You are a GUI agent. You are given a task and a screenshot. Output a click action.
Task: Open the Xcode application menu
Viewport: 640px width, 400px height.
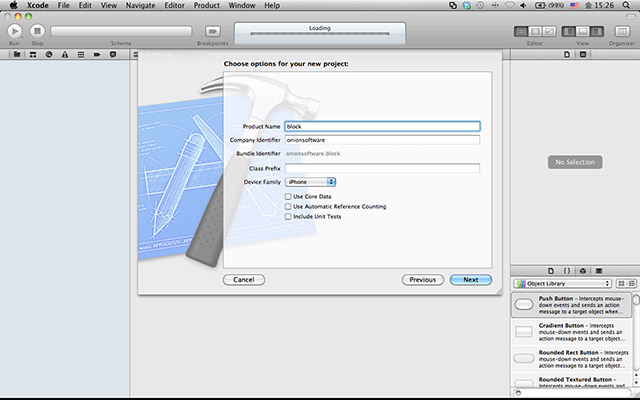pyautogui.click(x=38, y=5)
